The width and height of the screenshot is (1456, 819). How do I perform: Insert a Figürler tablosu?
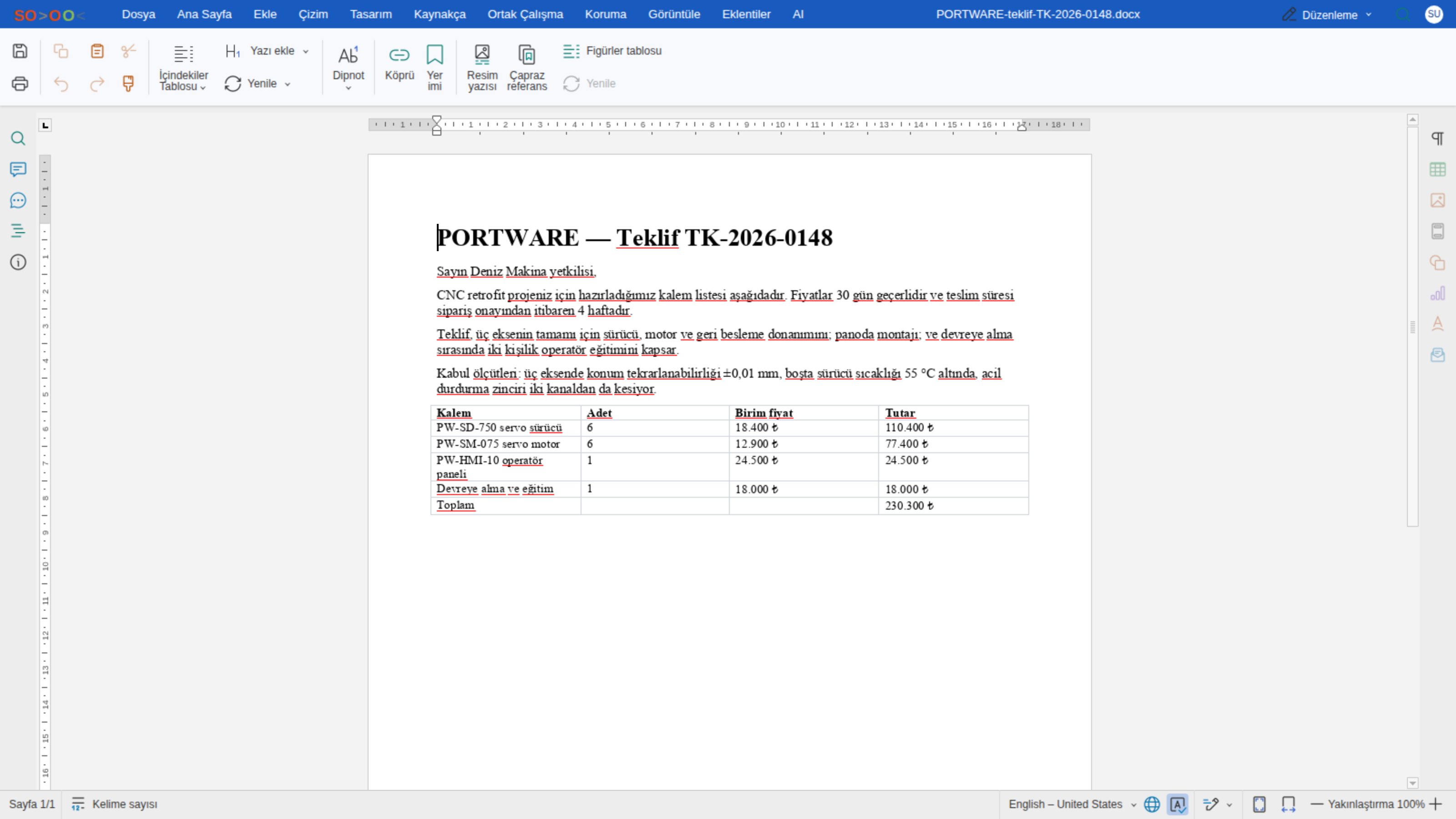point(612,51)
